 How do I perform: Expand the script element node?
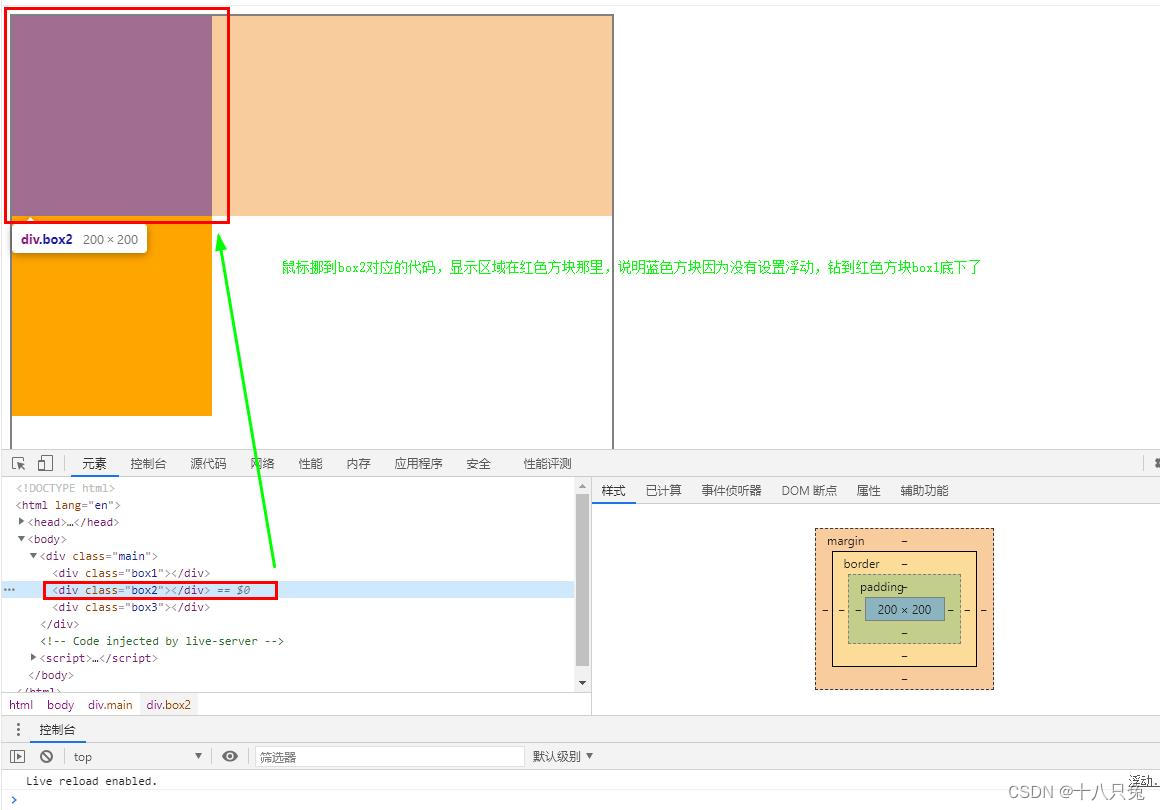34,658
